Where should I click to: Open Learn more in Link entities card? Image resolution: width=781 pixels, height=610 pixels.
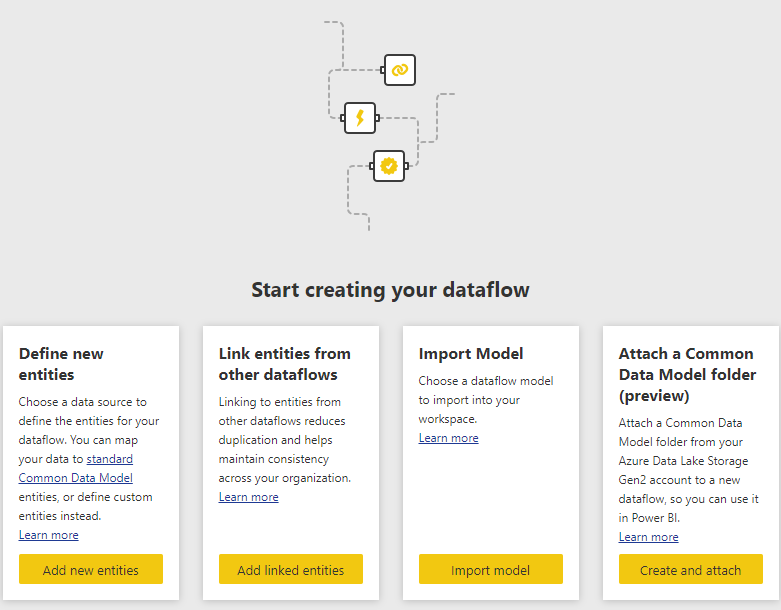click(248, 497)
